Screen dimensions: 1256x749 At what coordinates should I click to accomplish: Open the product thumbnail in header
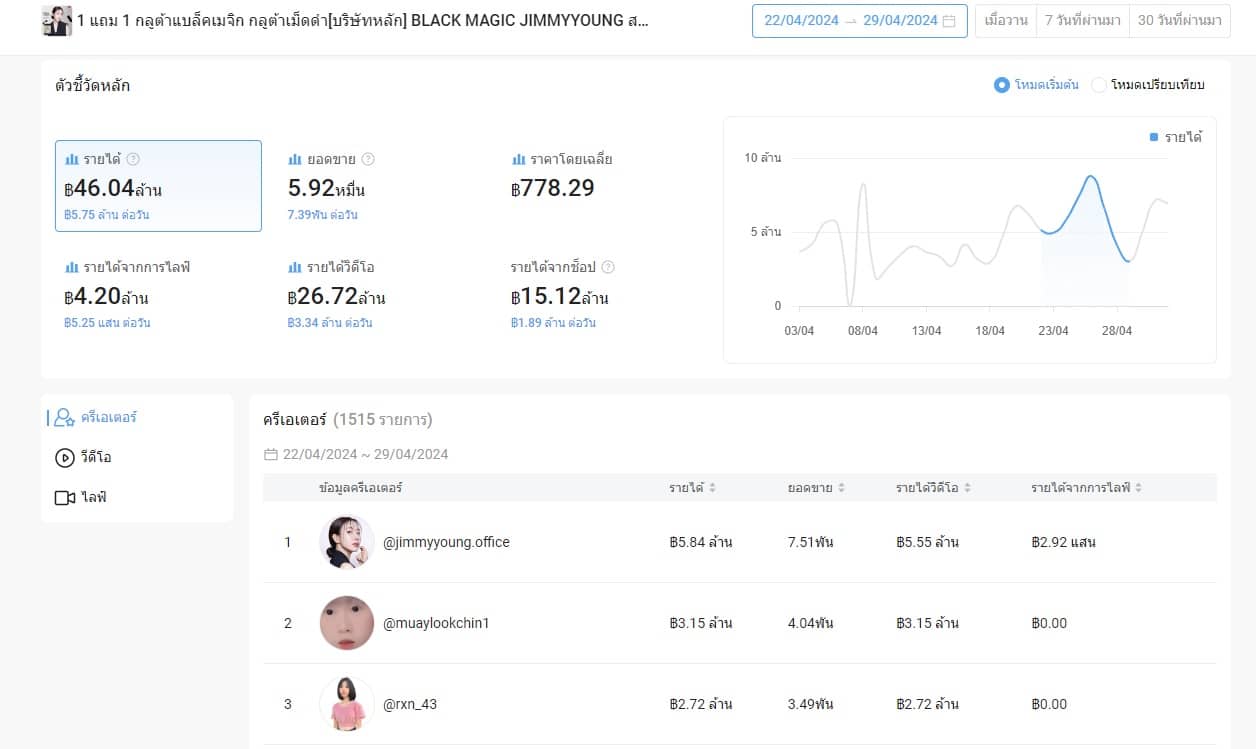pyautogui.click(x=56, y=20)
